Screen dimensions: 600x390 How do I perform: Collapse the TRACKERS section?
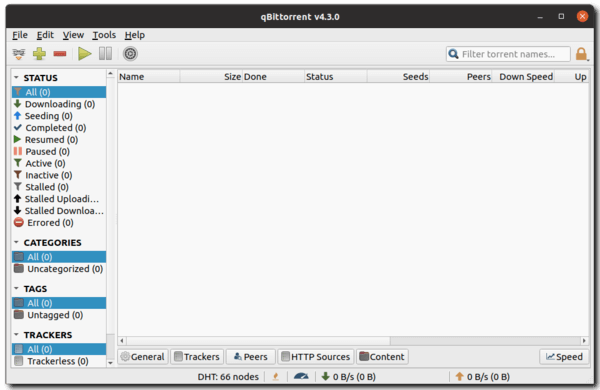pos(16,335)
